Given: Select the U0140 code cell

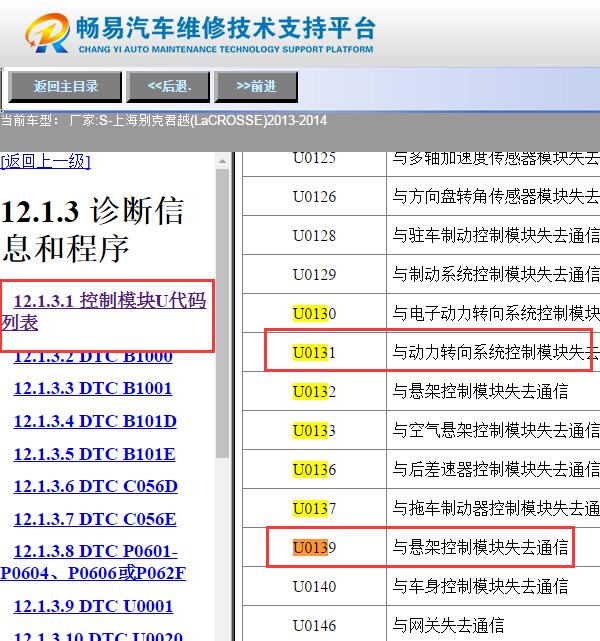Looking at the screenshot, I should coord(314,587).
